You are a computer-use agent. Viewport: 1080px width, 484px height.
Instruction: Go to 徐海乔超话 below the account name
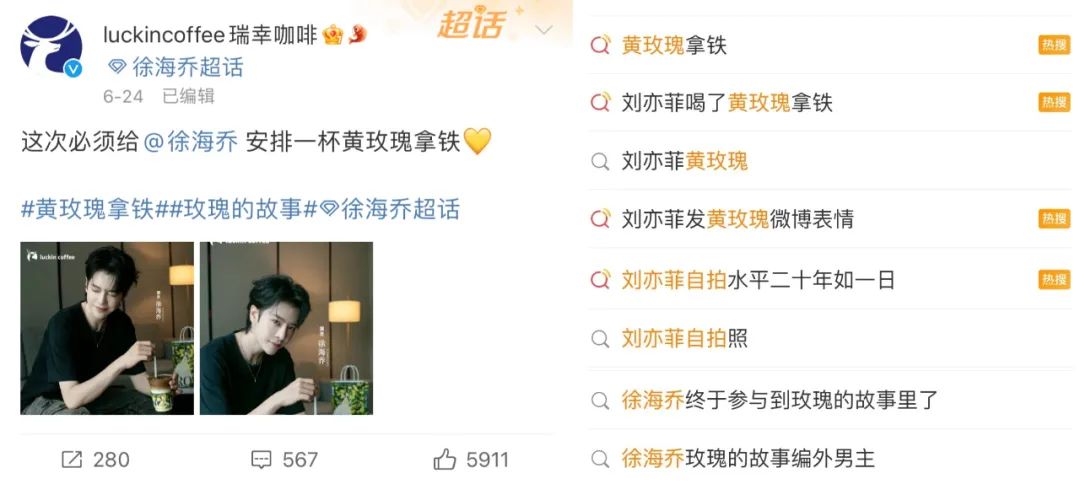[176, 67]
